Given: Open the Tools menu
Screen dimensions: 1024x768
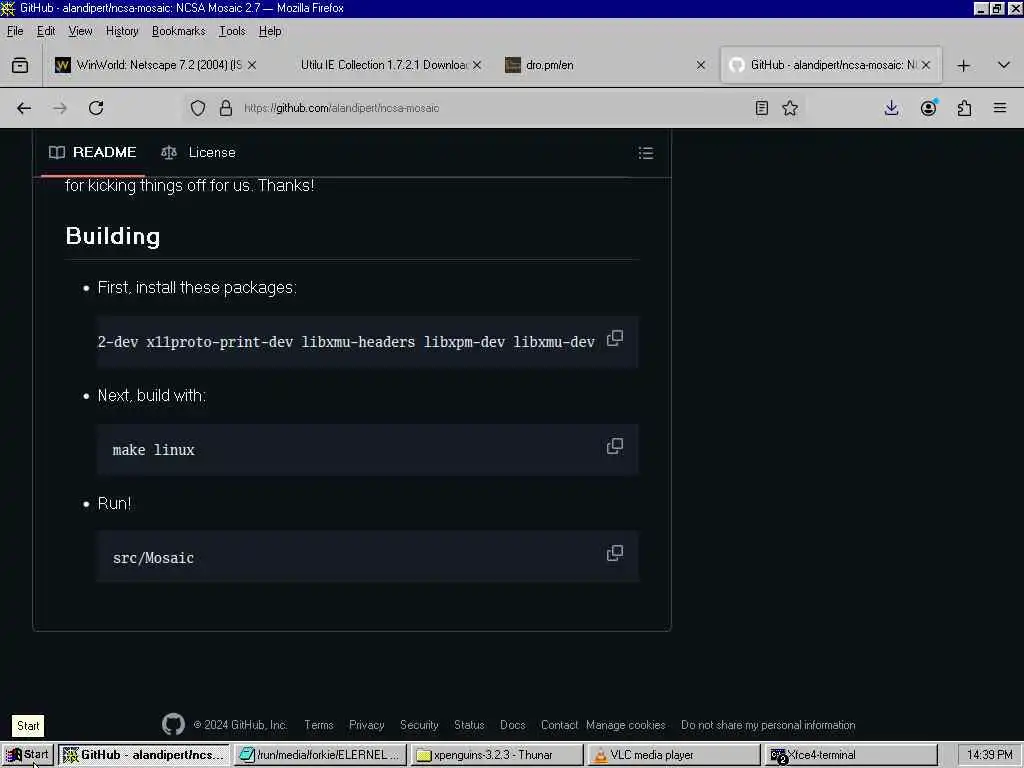Looking at the screenshot, I should 232,31.
